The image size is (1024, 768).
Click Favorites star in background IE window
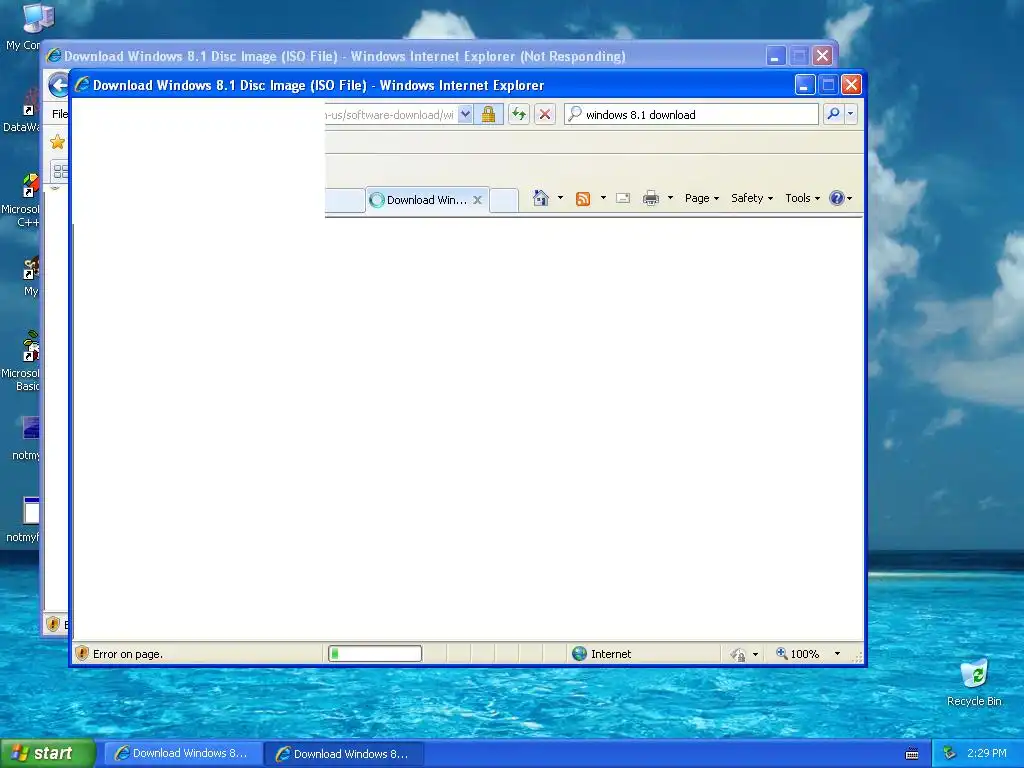57,142
